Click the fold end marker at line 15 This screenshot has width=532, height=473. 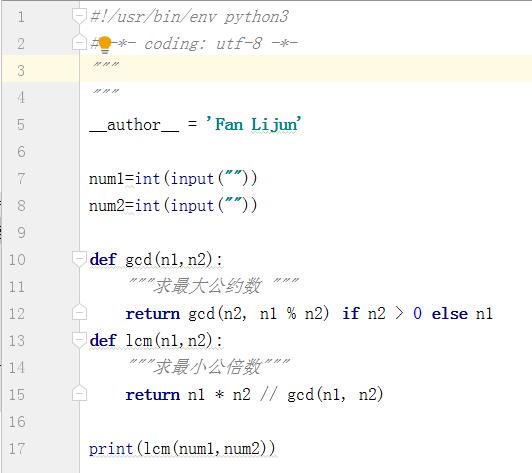pos(79,394)
